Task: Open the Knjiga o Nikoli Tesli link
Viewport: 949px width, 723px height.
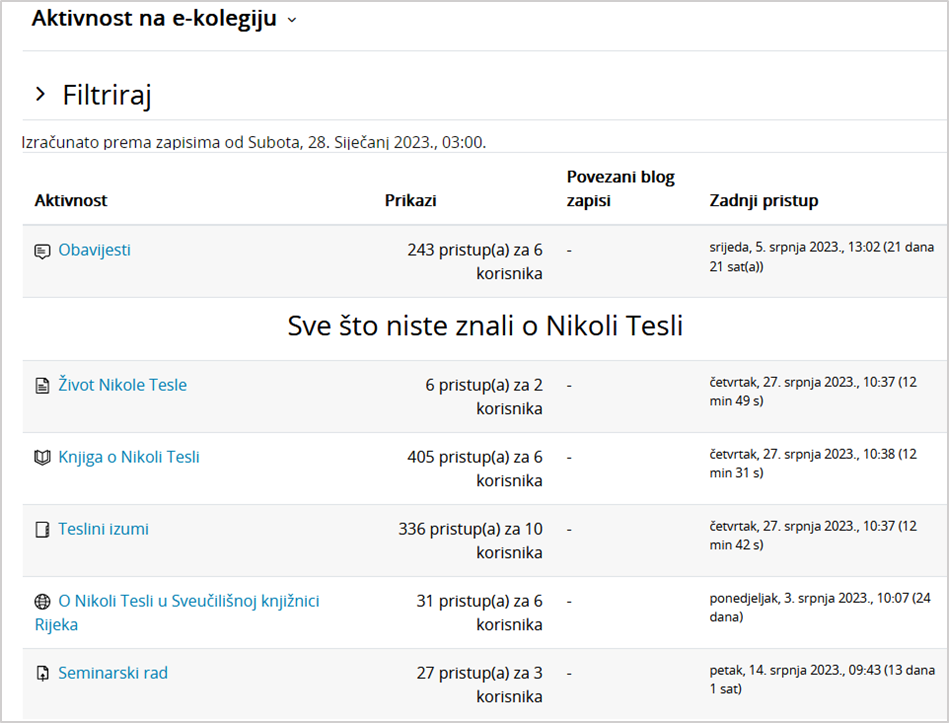Action: [x=129, y=457]
